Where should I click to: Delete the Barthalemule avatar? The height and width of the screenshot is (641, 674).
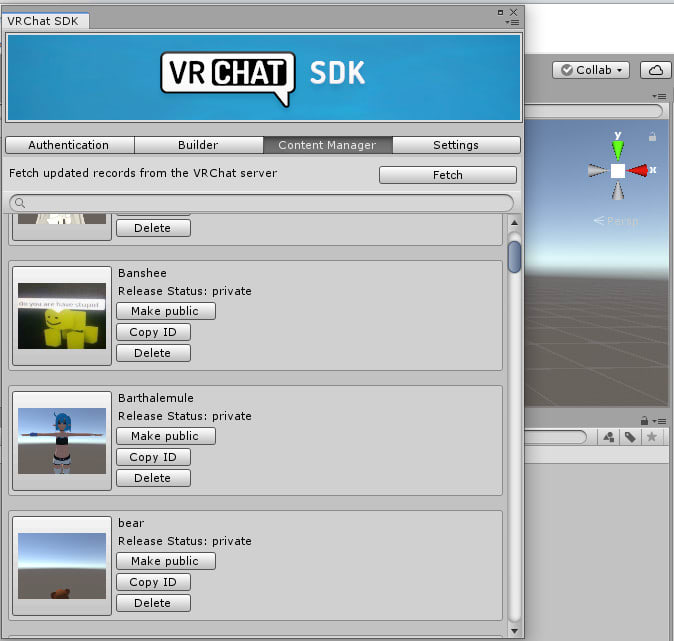coord(153,478)
